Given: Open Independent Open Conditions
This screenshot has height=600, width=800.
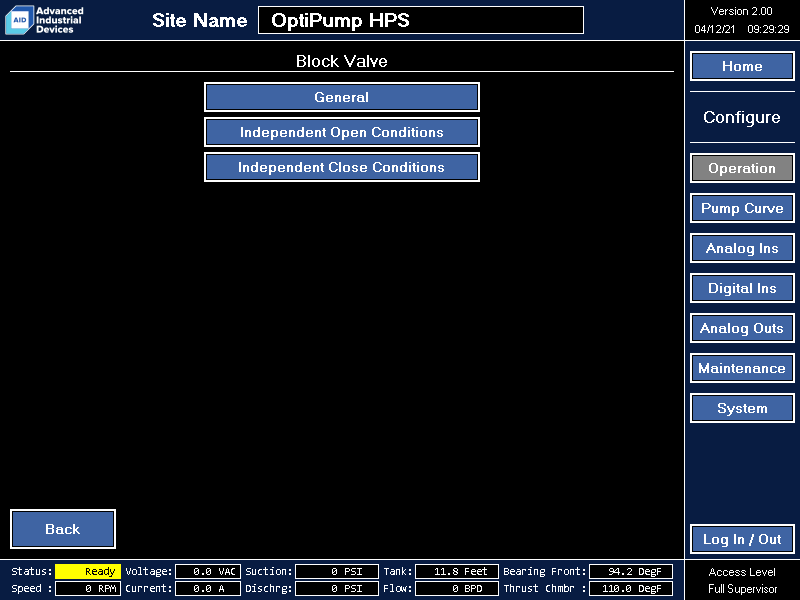Looking at the screenshot, I should [342, 132].
